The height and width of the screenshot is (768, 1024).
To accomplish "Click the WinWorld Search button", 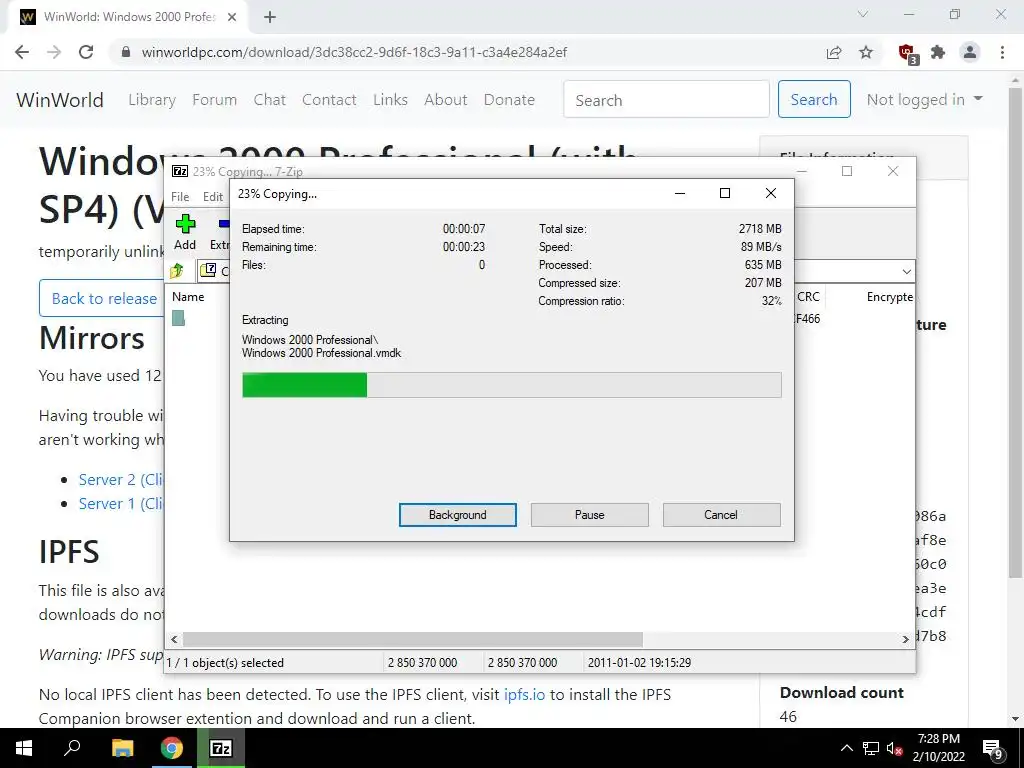I will coord(814,99).
